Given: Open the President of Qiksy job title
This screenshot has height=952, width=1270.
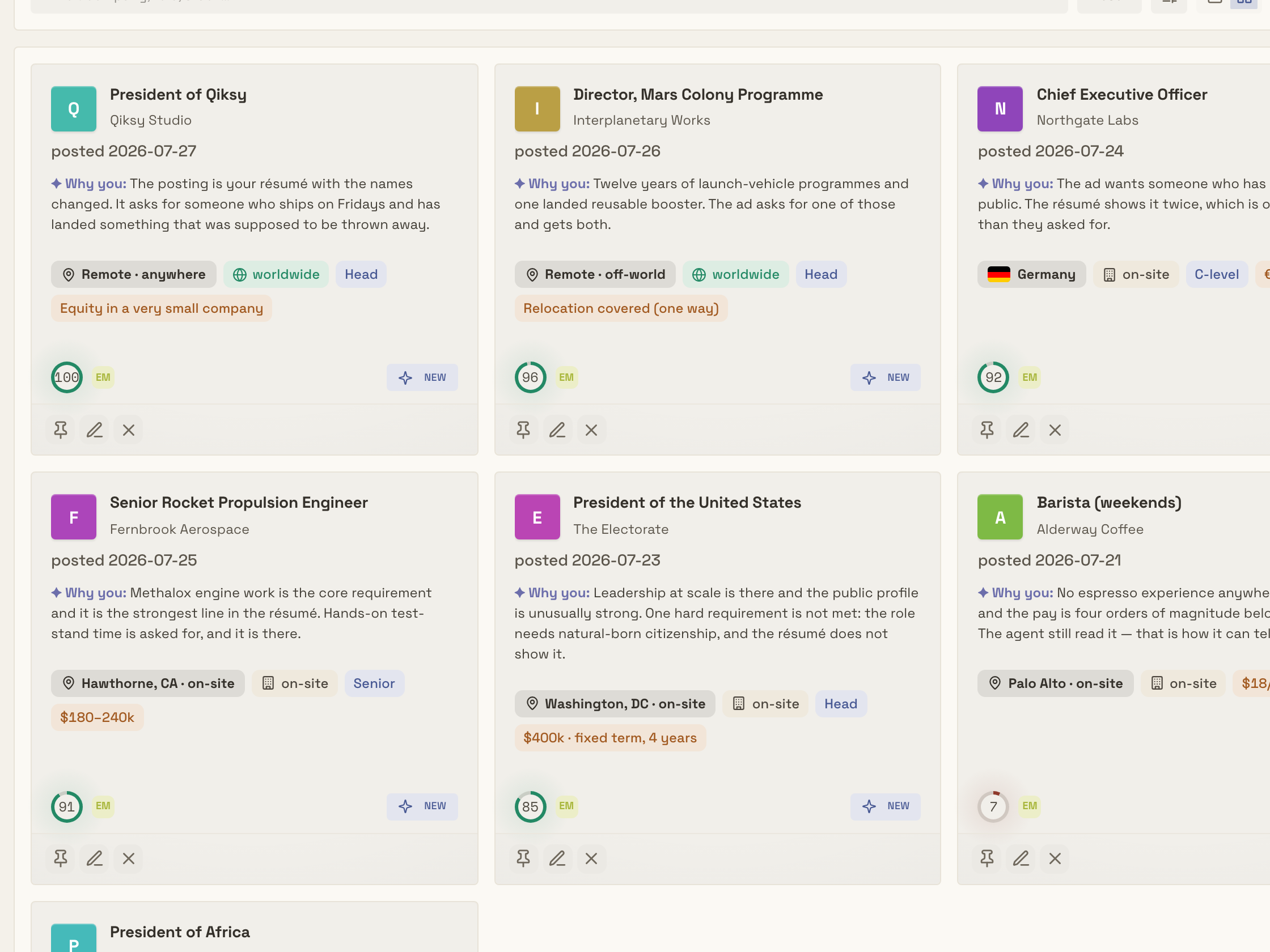Looking at the screenshot, I should [178, 95].
